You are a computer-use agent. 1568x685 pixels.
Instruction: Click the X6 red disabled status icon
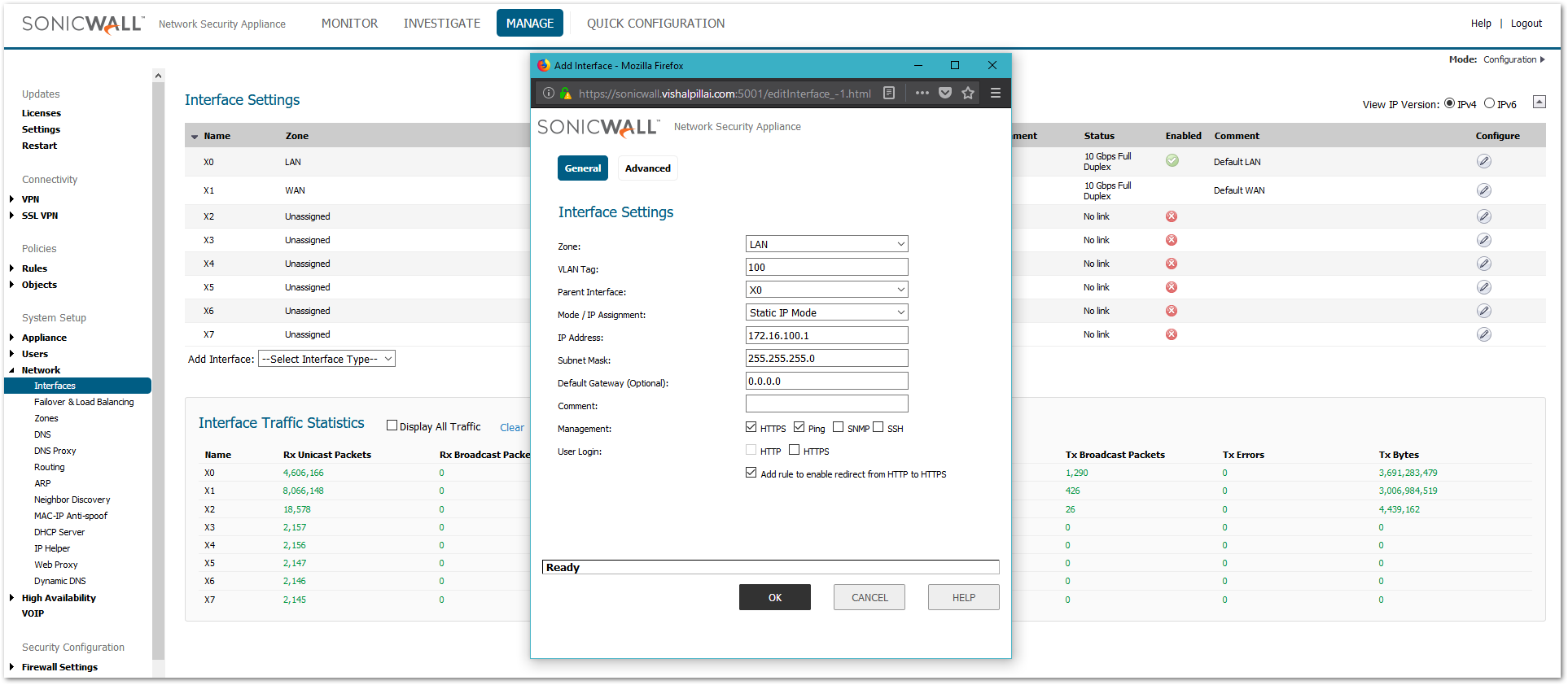click(x=1172, y=311)
